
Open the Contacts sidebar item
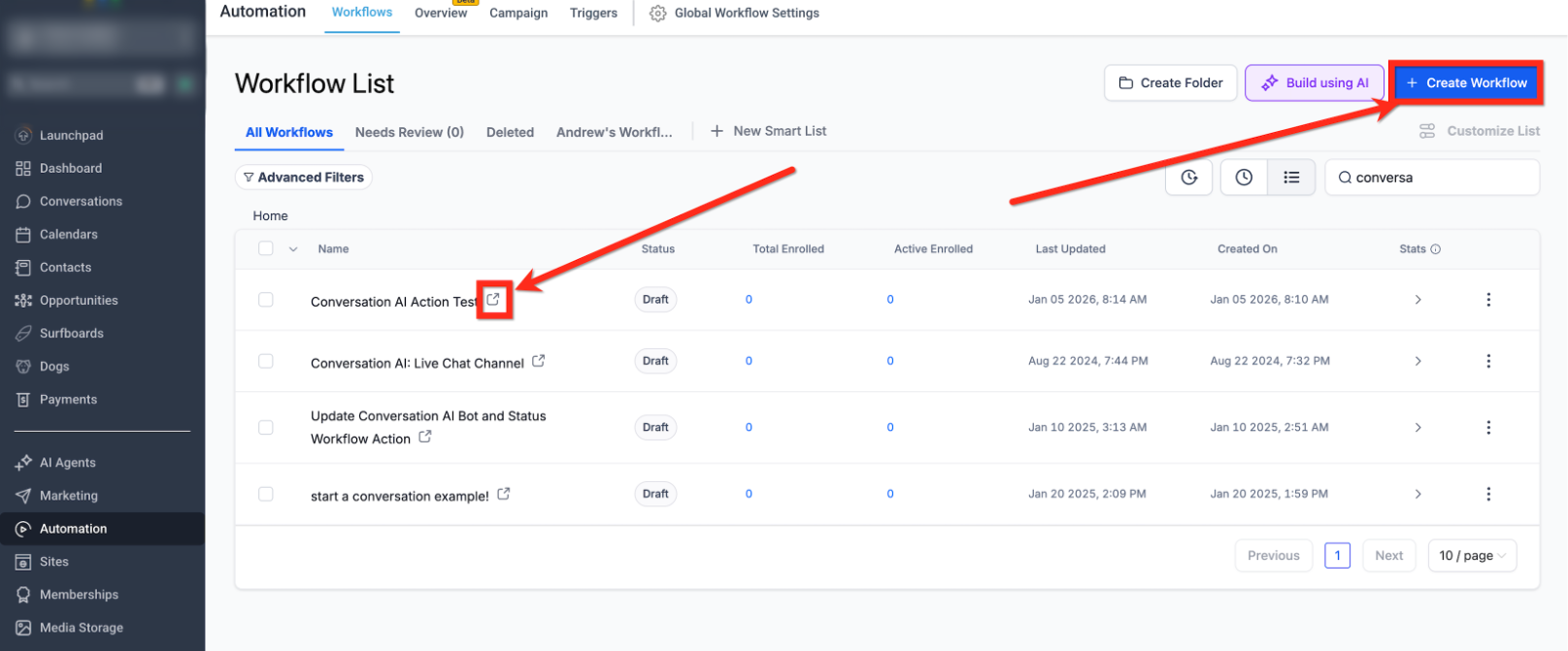click(65, 267)
